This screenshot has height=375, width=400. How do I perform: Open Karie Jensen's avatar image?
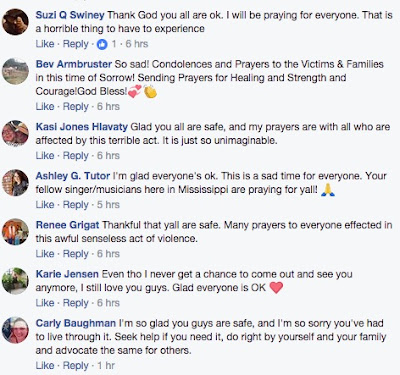(x=15, y=281)
